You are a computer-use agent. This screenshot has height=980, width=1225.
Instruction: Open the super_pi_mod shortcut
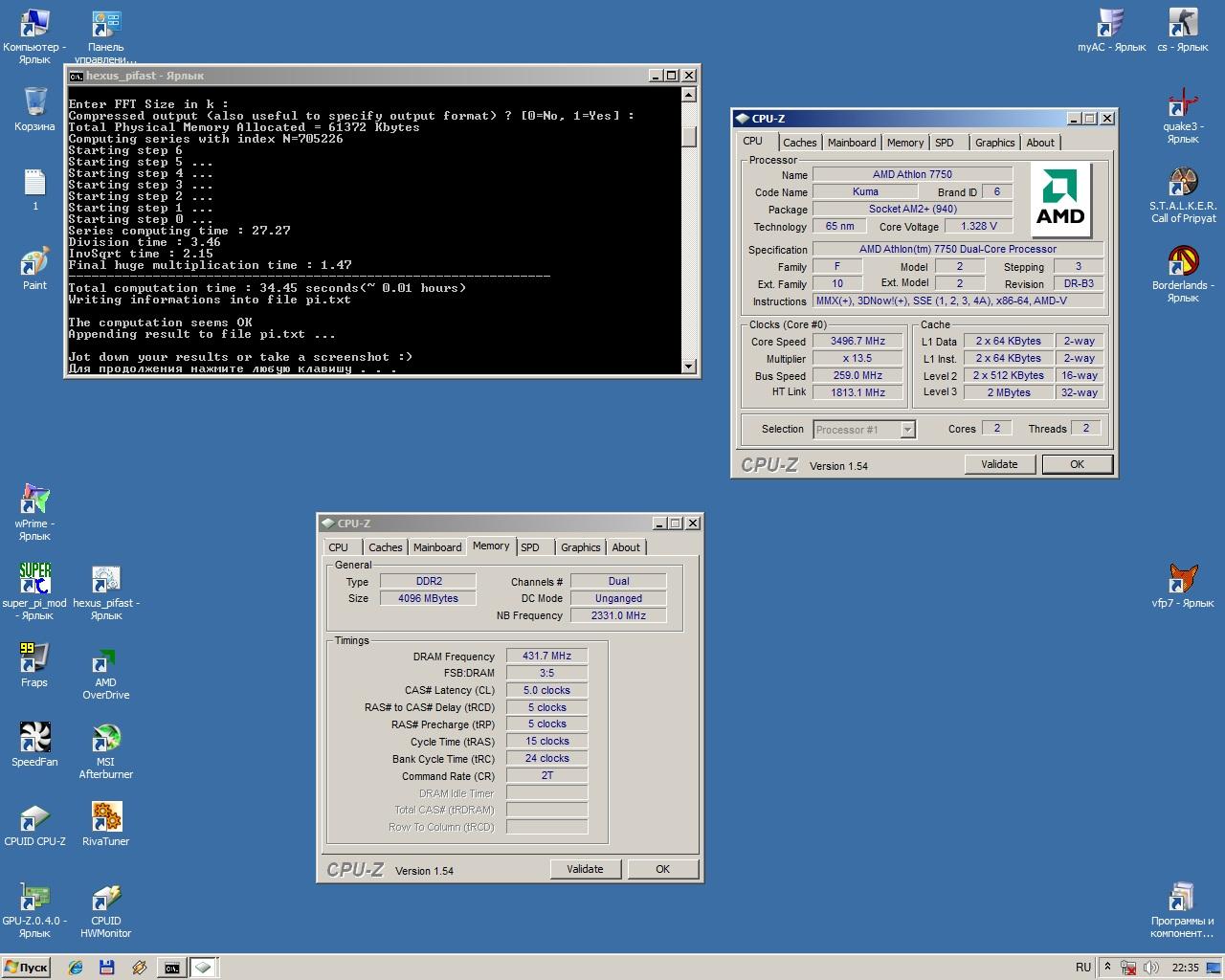34,592
